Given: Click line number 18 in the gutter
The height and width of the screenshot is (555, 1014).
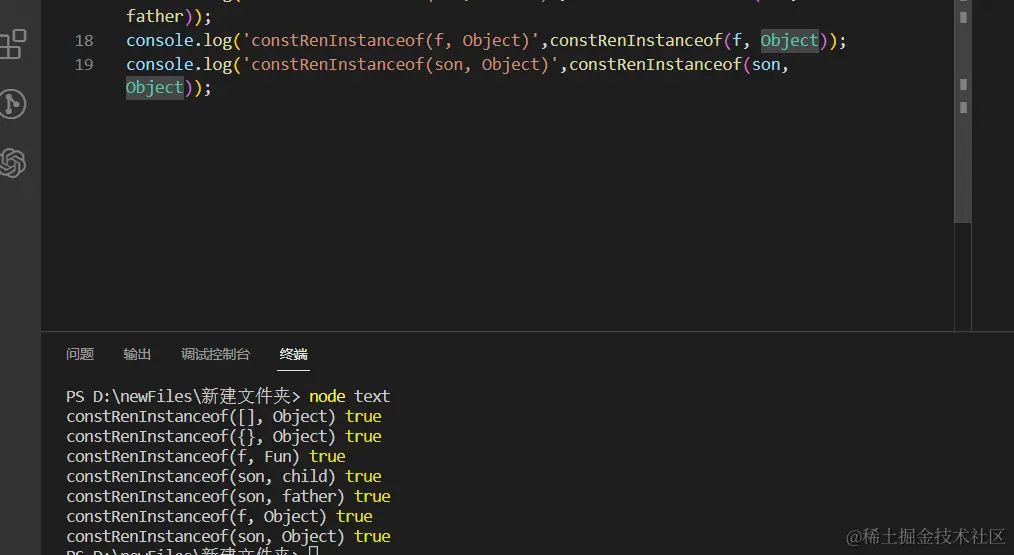Looking at the screenshot, I should 84,41.
